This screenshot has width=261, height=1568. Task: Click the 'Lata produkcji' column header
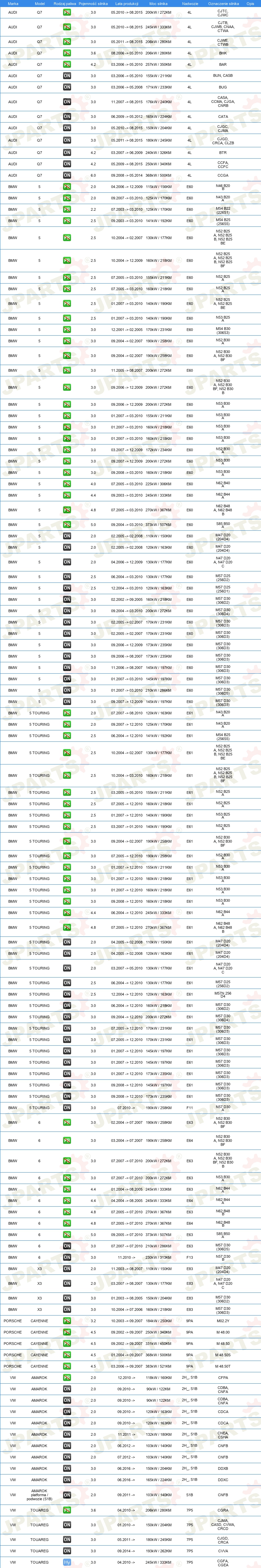tap(126, 4)
